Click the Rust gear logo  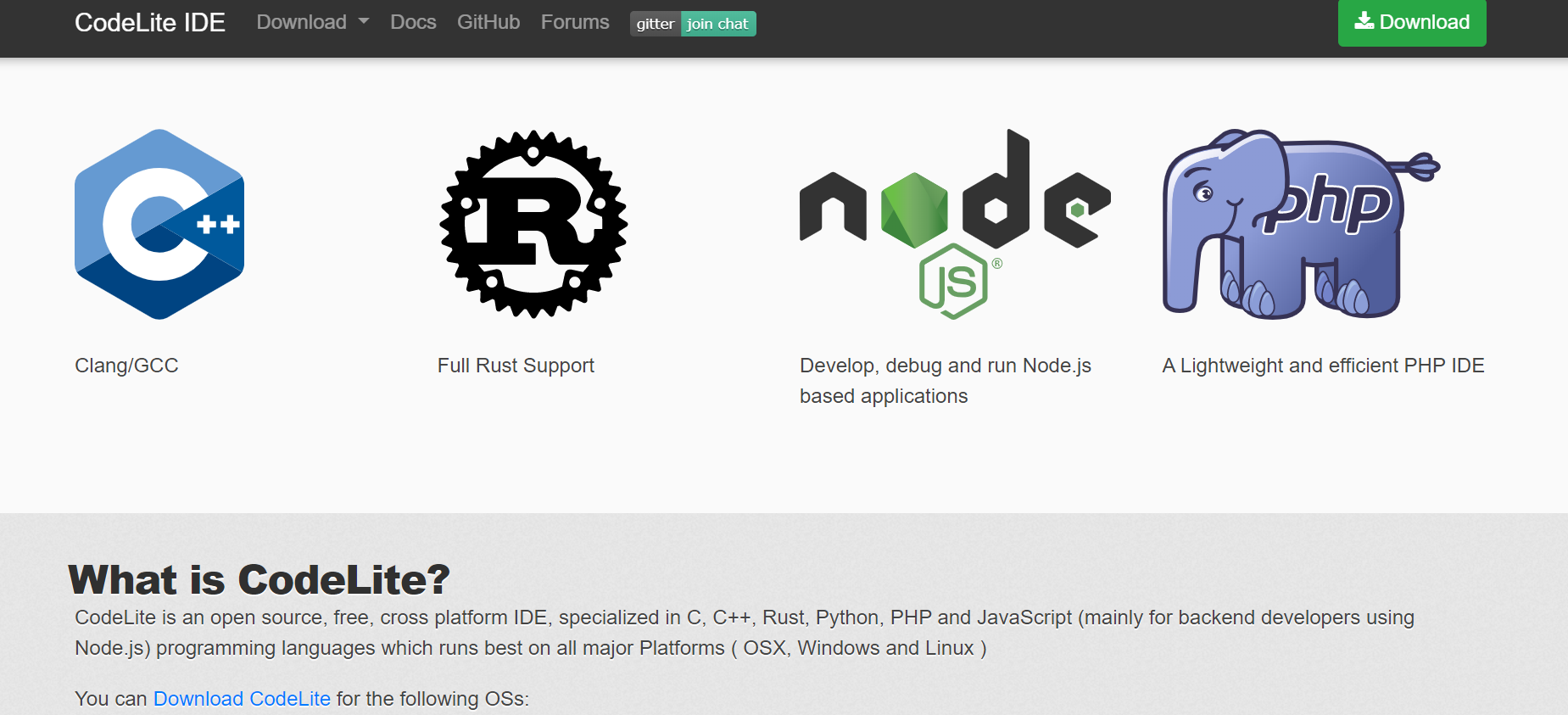(x=533, y=225)
